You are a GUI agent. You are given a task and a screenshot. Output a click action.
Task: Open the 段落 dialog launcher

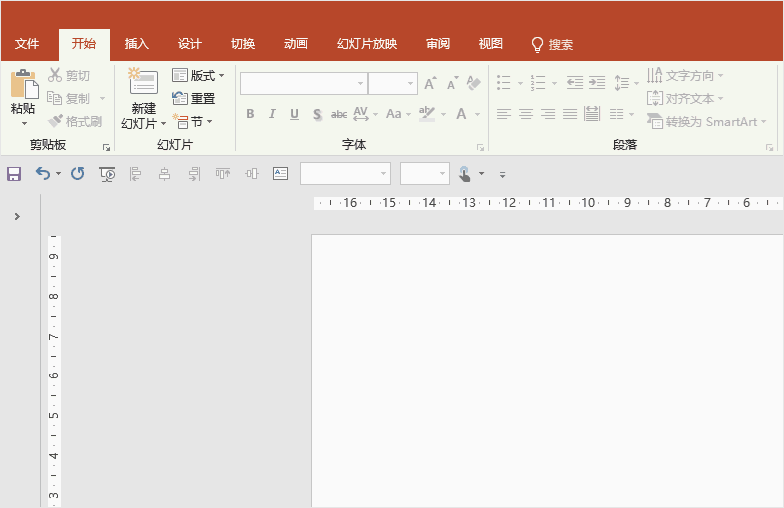pyautogui.click(x=770, y=148)
